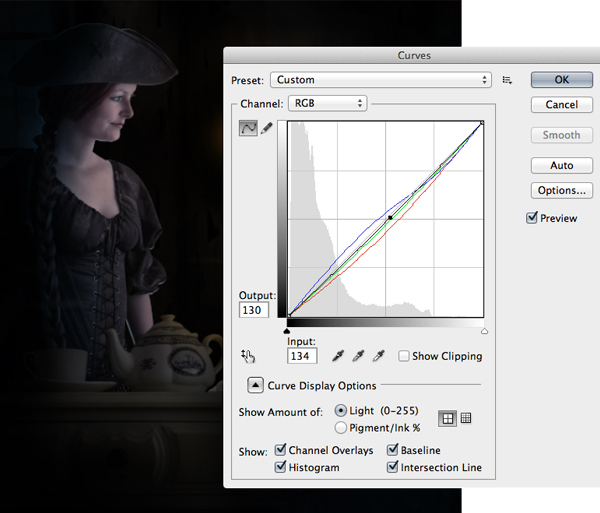The width and height of the screenshot is (600, 513).
Task: Select the Pigment/Ink % radio button
Action: pyautogui.click(x=341, y=427)
